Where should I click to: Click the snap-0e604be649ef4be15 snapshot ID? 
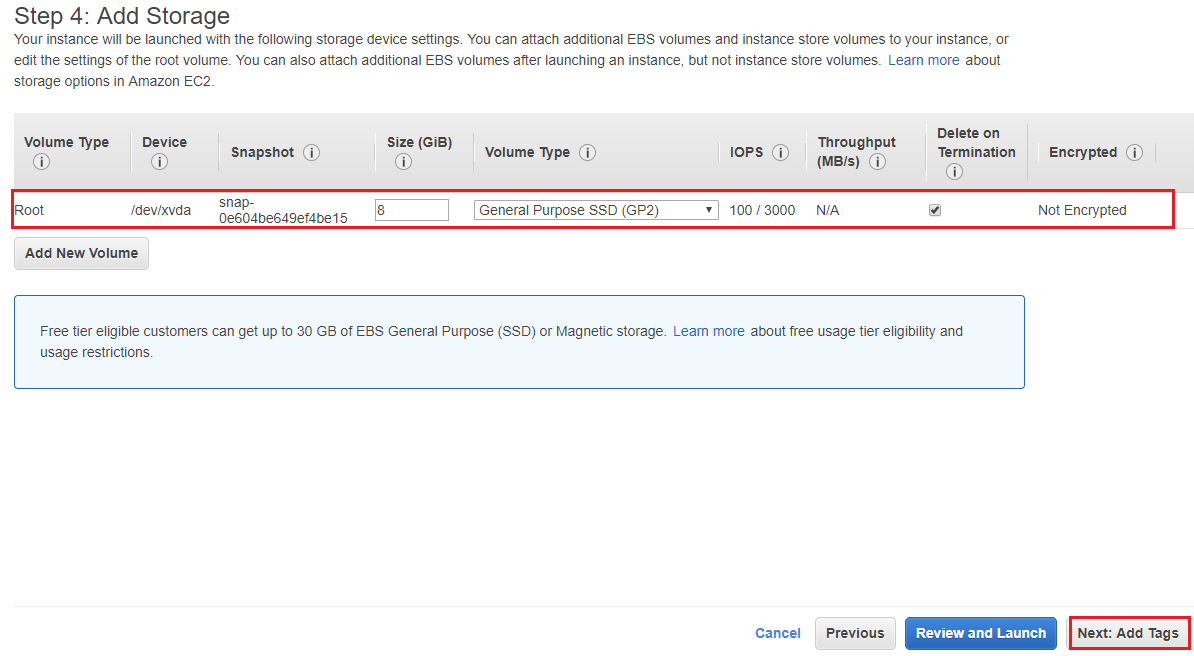(x=283, y=210)
